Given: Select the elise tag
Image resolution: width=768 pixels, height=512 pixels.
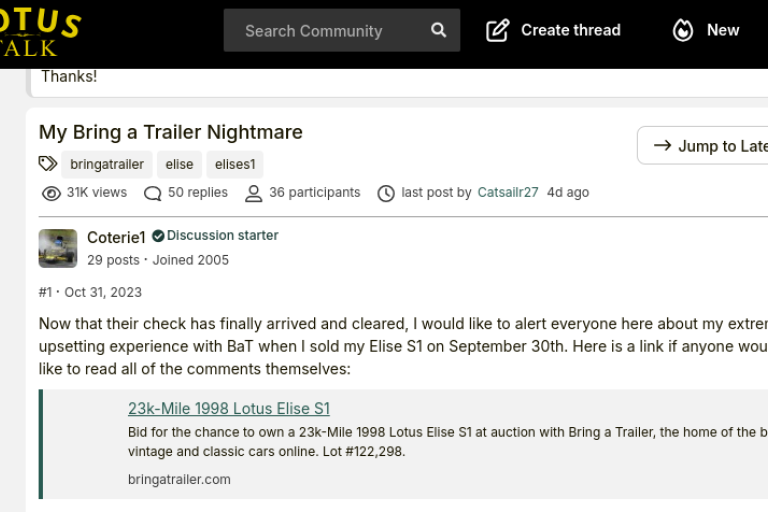Looking at the screenshot, I should pos(179,164).
